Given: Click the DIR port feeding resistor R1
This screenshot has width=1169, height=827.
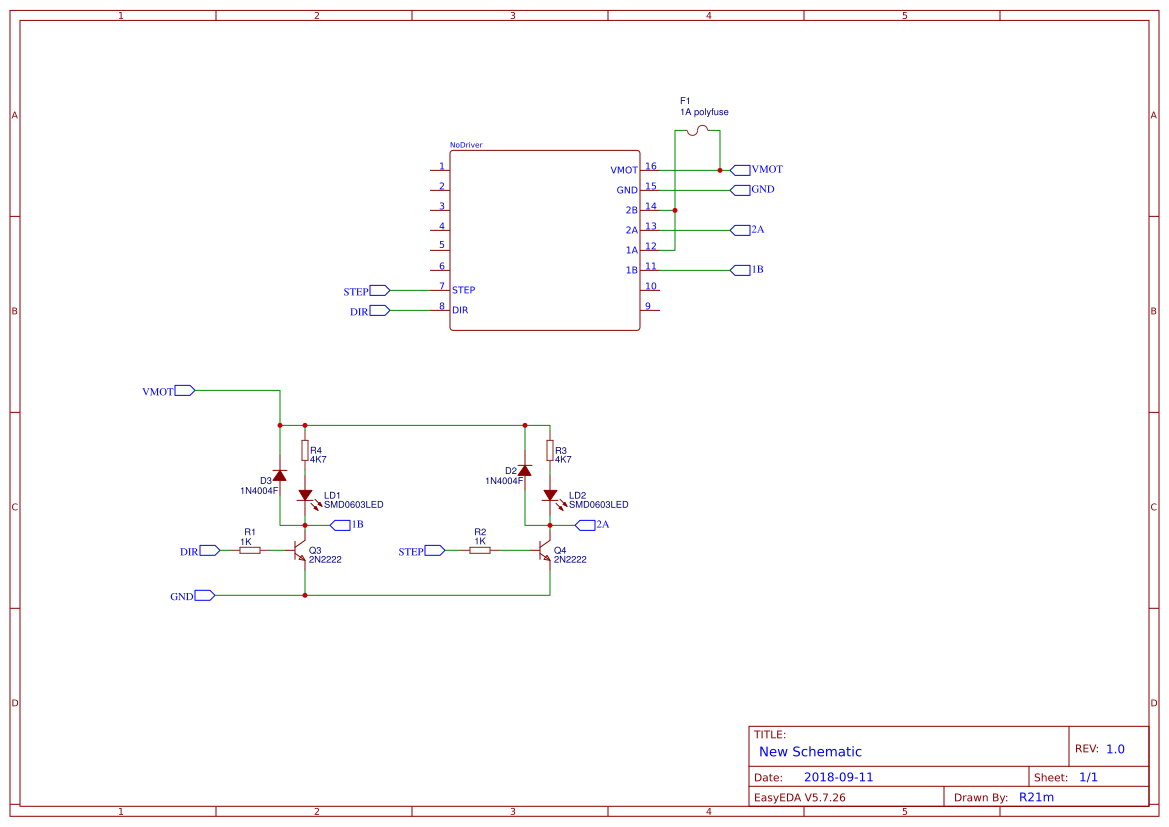Looking at the screenshot, I should click(x=209, y=550).
